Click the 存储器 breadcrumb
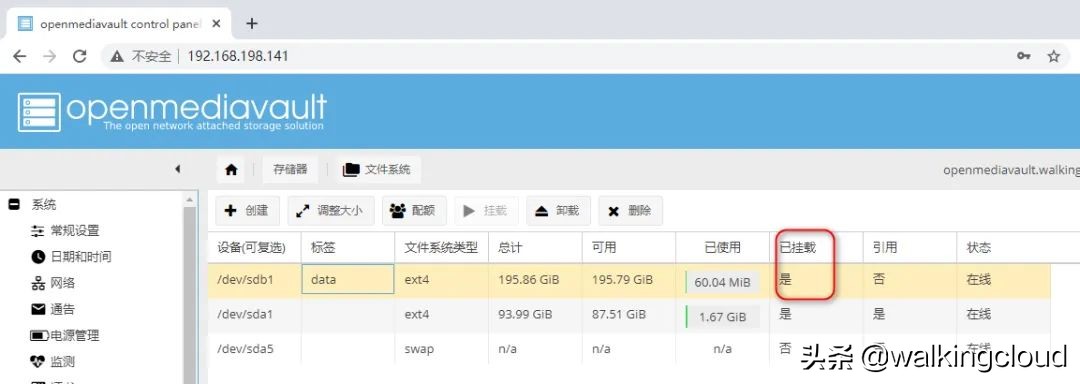This screenshot has height=384, width=1080. tap(290, 169)
